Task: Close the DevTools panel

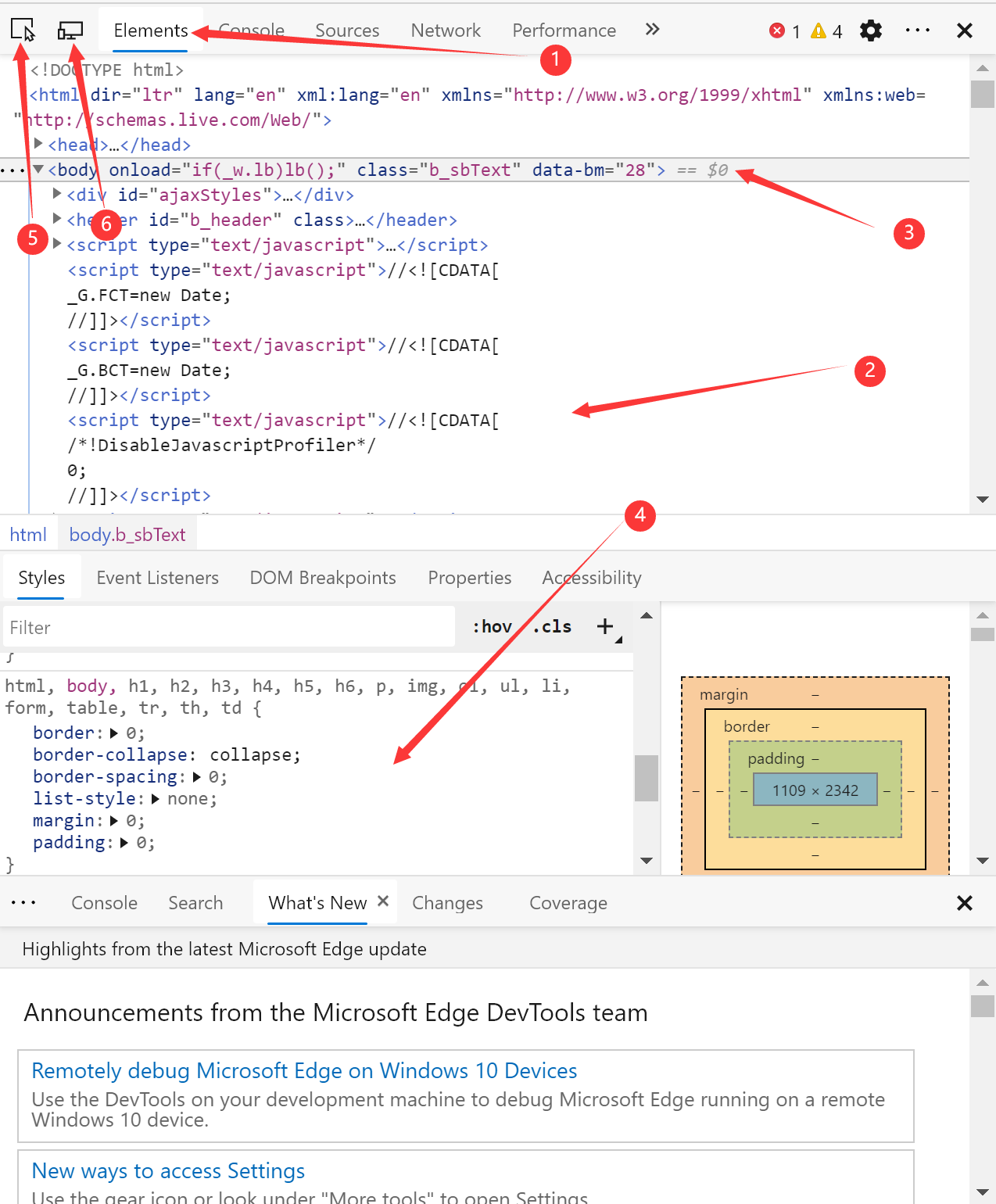Action: 965,30
